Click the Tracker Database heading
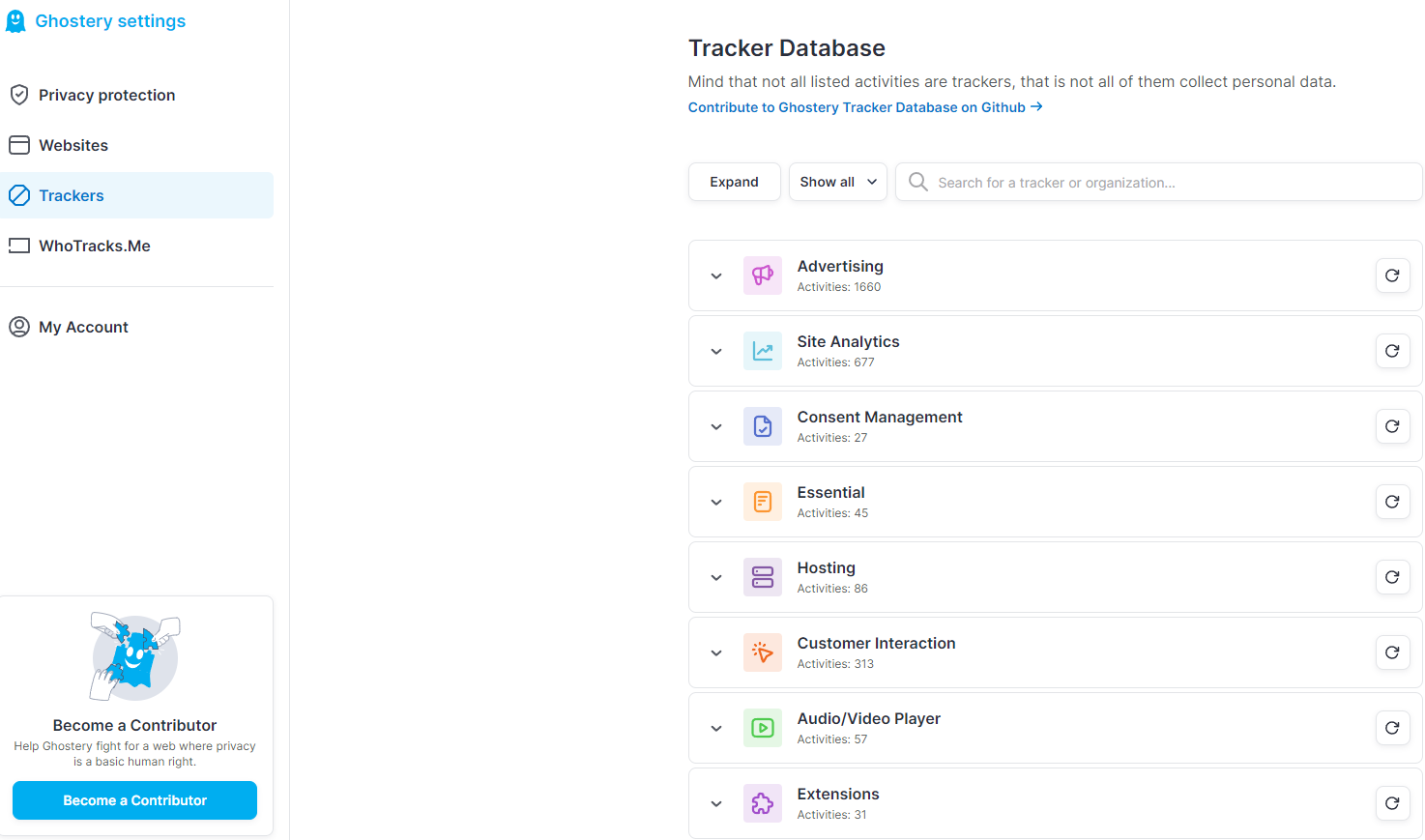The width and height of the screenshot is (1425, 840). click(787, 48)
